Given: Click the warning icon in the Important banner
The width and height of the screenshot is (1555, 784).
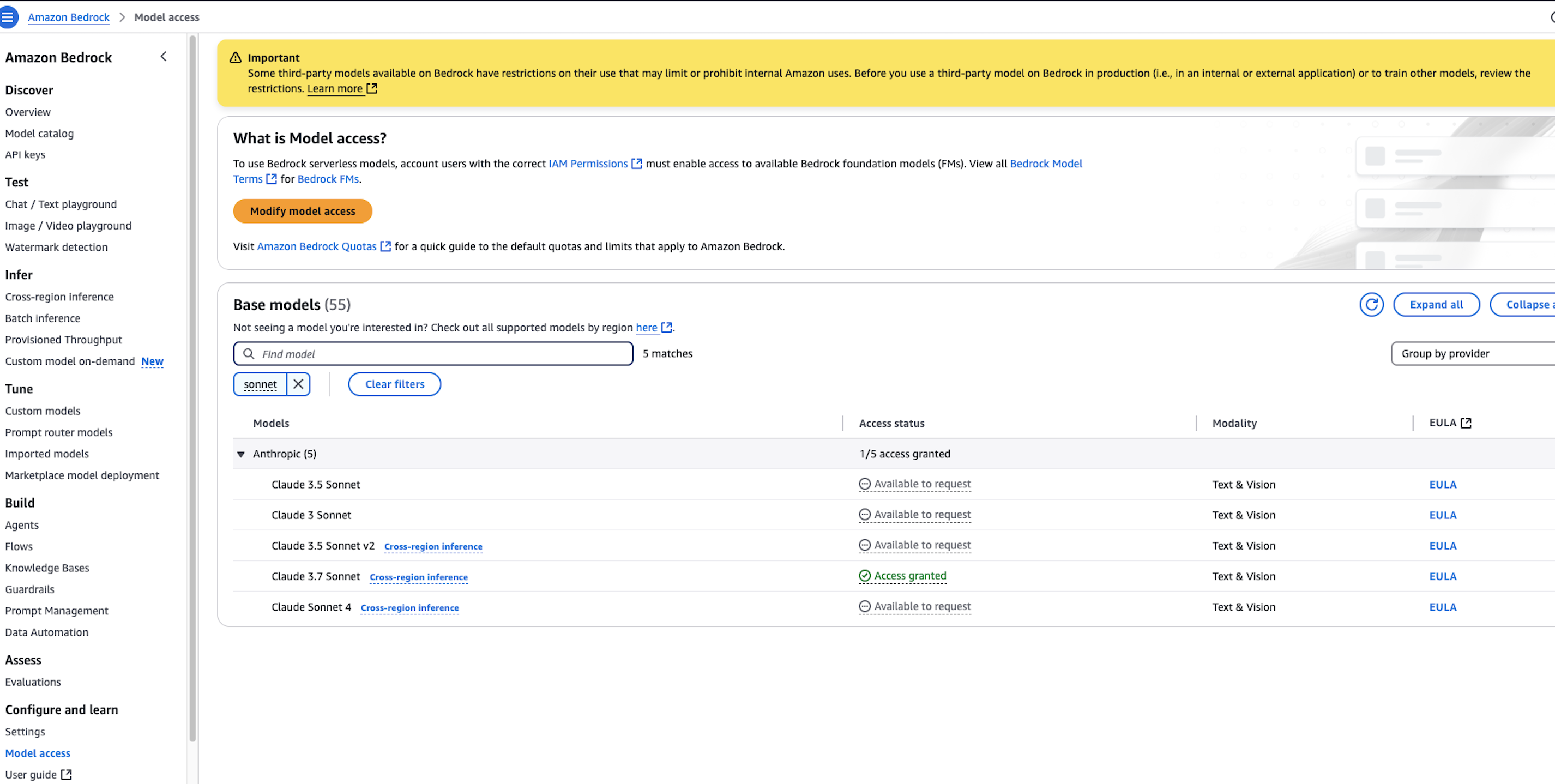Looking at the screenshot, I should point(235,56).
